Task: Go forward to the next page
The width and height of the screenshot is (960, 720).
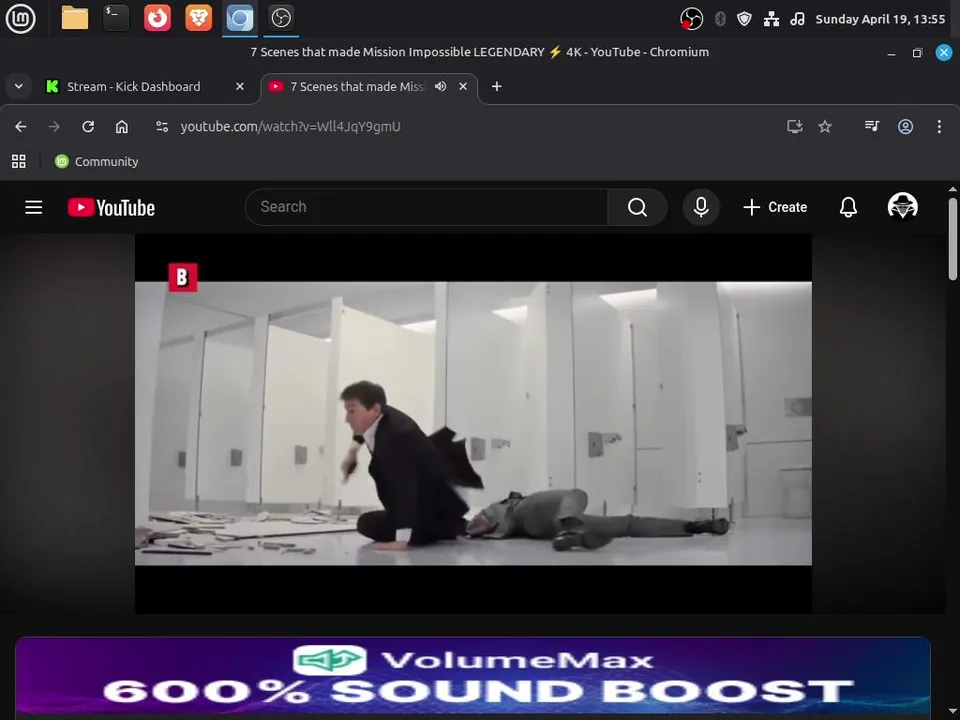Action: pos(54,127)
